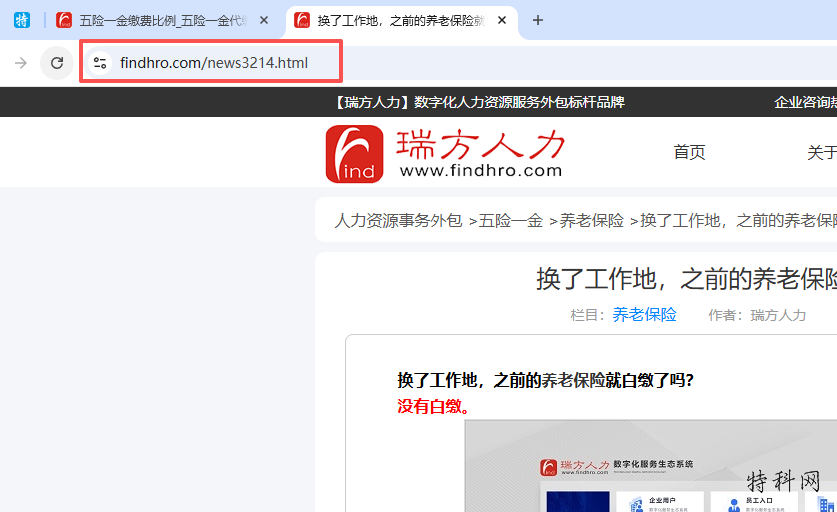
Task: Click the 企业用户 card in article image
Action: pyautogui.click(x=660, y=503)
